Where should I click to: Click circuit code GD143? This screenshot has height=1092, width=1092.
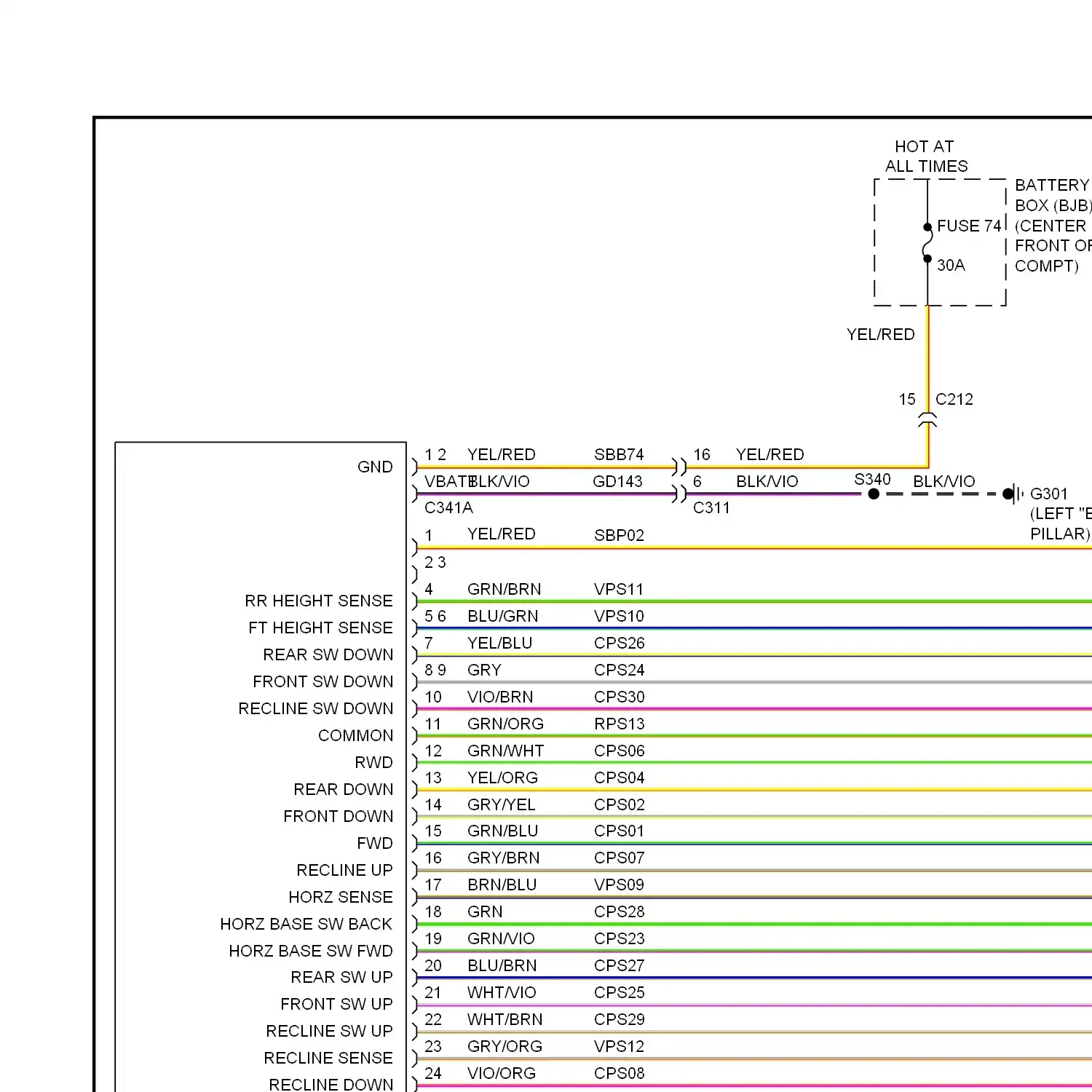617,481
